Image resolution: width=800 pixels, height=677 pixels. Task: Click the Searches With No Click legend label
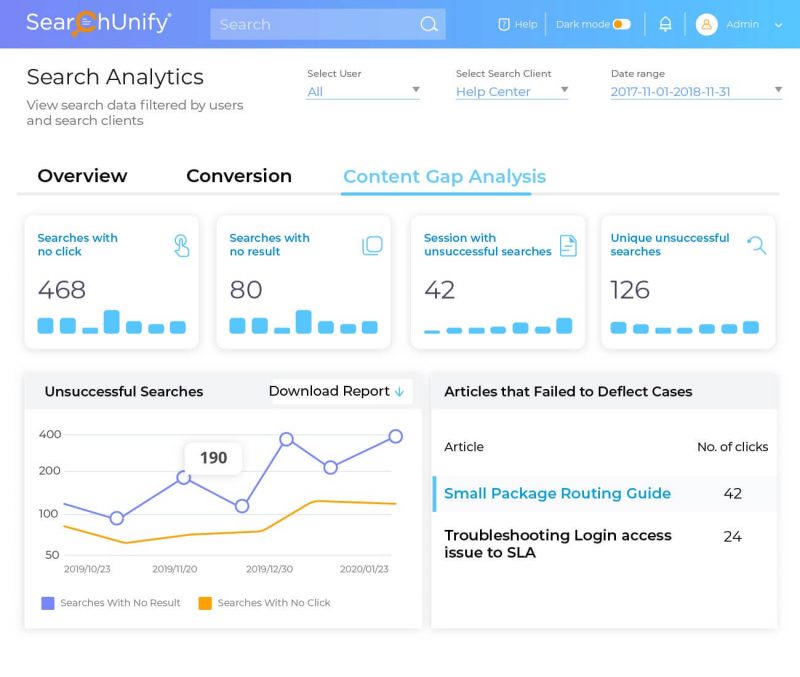pos(274,603)
